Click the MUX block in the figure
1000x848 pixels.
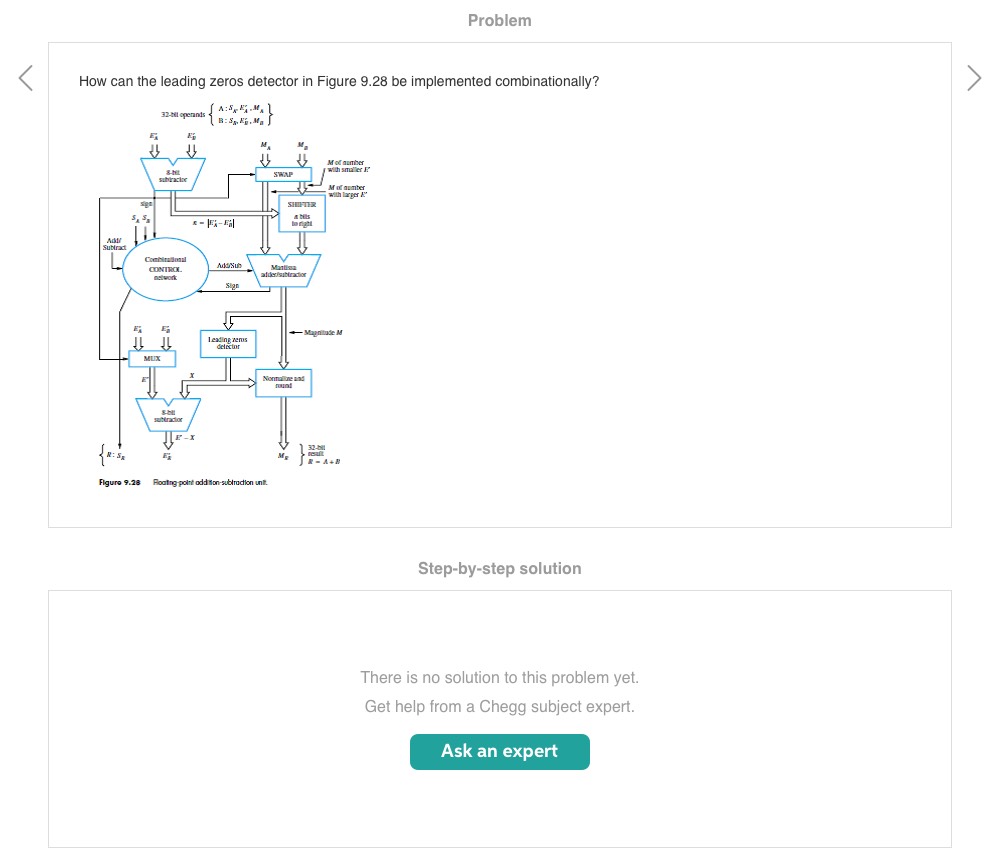coord(152,357)
